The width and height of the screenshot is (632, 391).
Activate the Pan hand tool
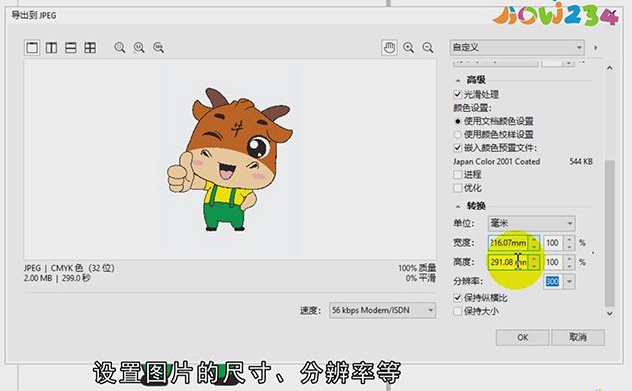coord(389,48)
